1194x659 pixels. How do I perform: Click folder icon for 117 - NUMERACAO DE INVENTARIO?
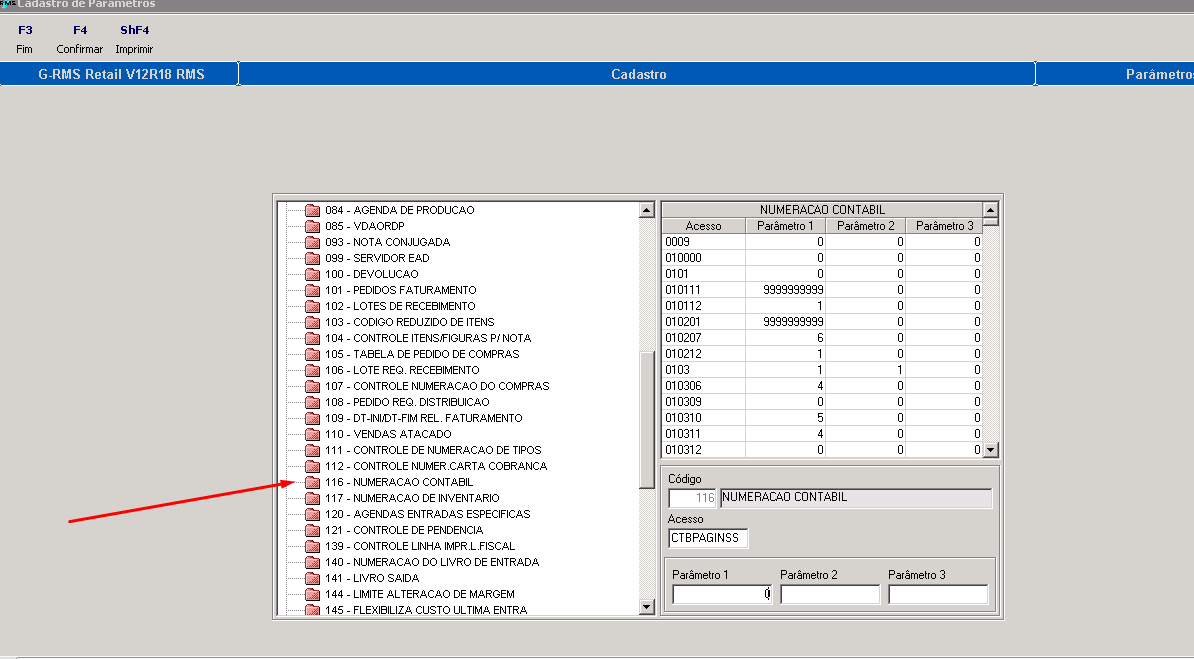[x=312, y=498]
